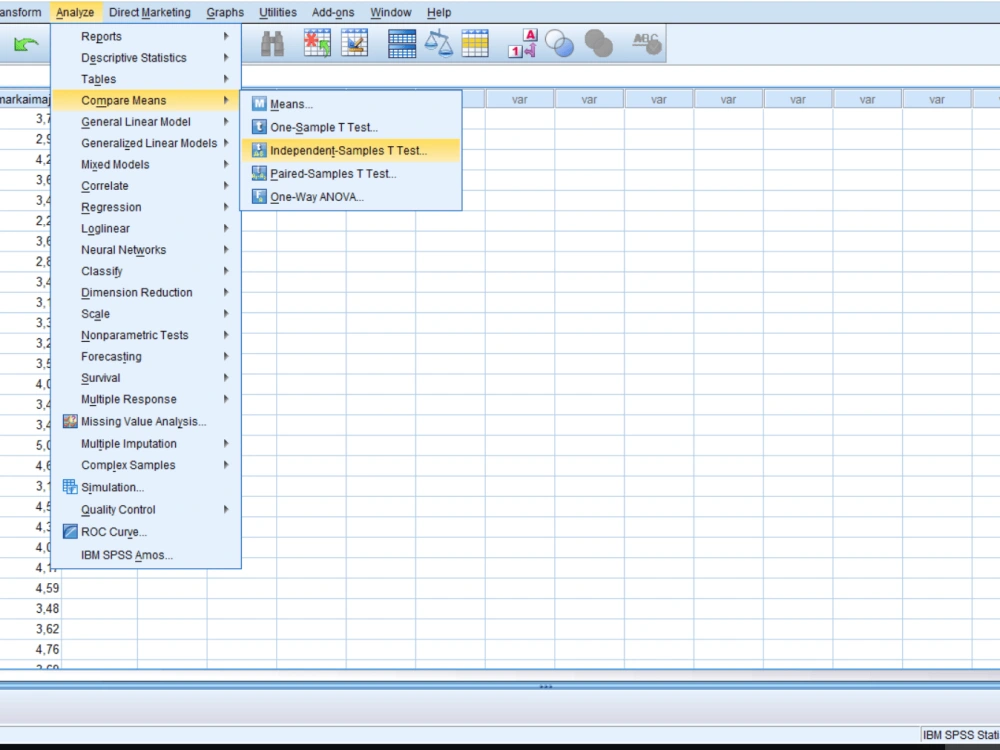Screen dimensions: 1000x750
Task: Click the first var column header
Action: pyautogui.click(x=519, y=99)
